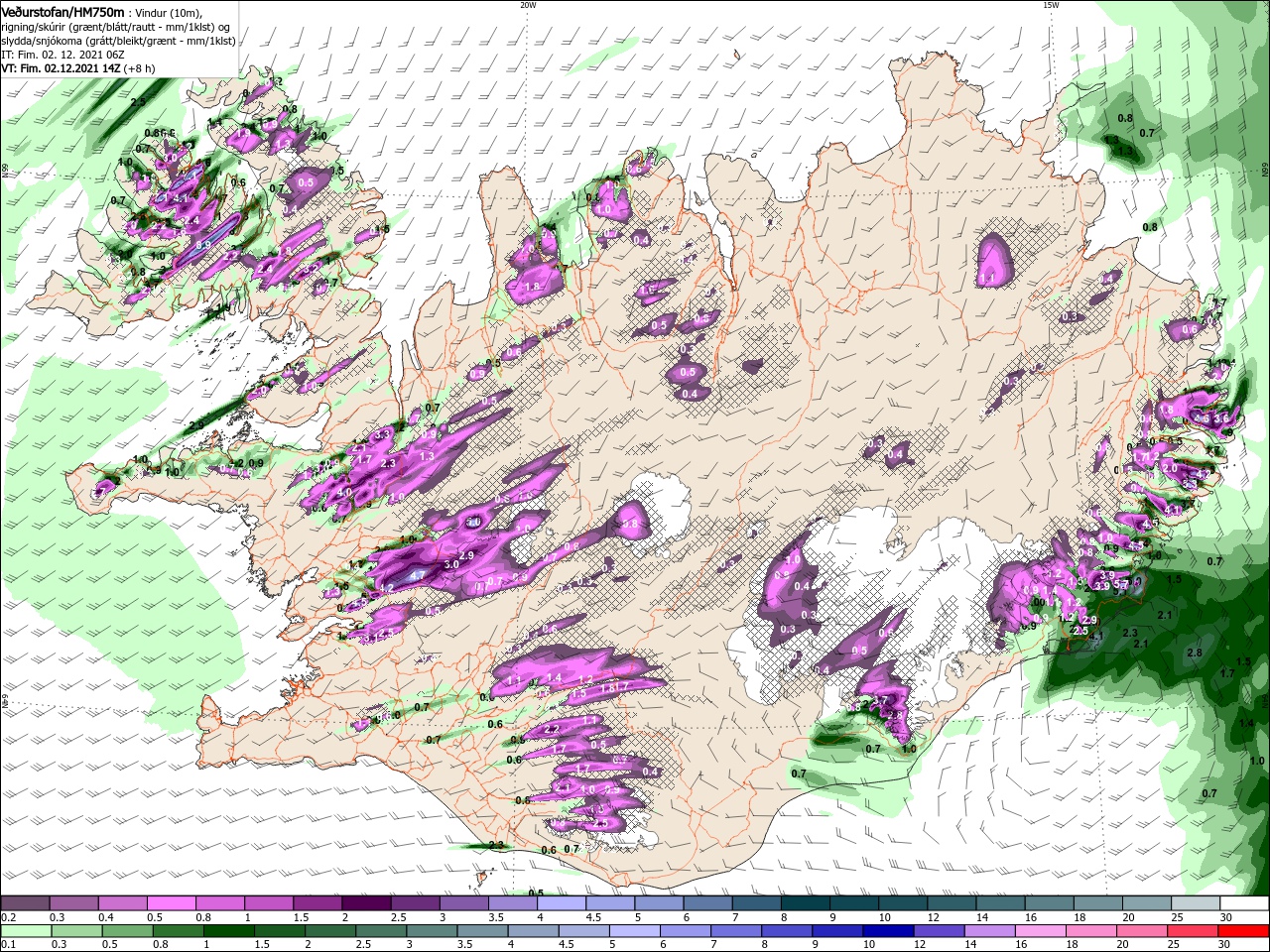Click the deep blue swatch above rain label 10

pos(889,932)
